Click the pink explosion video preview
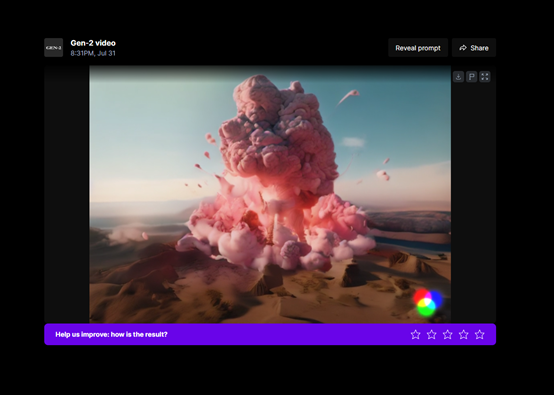 point(270,194)
